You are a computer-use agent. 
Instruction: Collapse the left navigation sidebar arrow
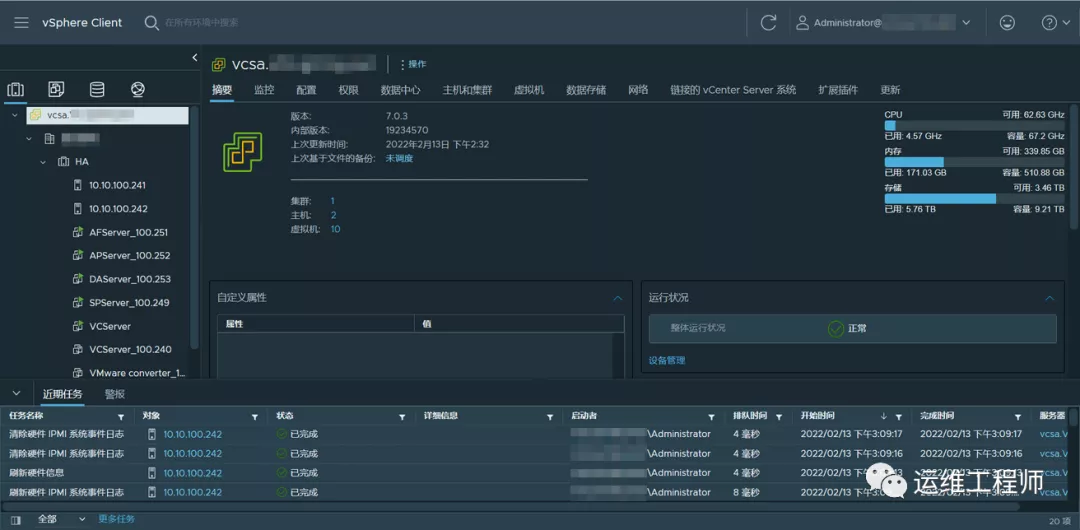[x=195, y=59]
